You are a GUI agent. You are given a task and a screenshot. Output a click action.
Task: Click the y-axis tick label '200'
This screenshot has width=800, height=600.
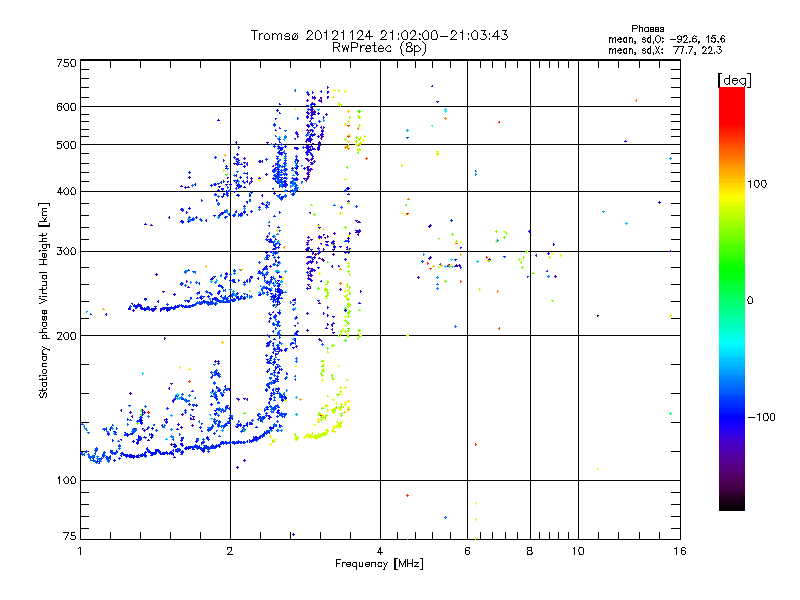pyautogui.click(x=66, y=336)
